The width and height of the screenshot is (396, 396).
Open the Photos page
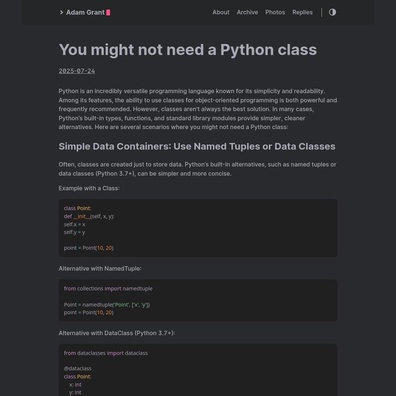[x=275, y=12]
